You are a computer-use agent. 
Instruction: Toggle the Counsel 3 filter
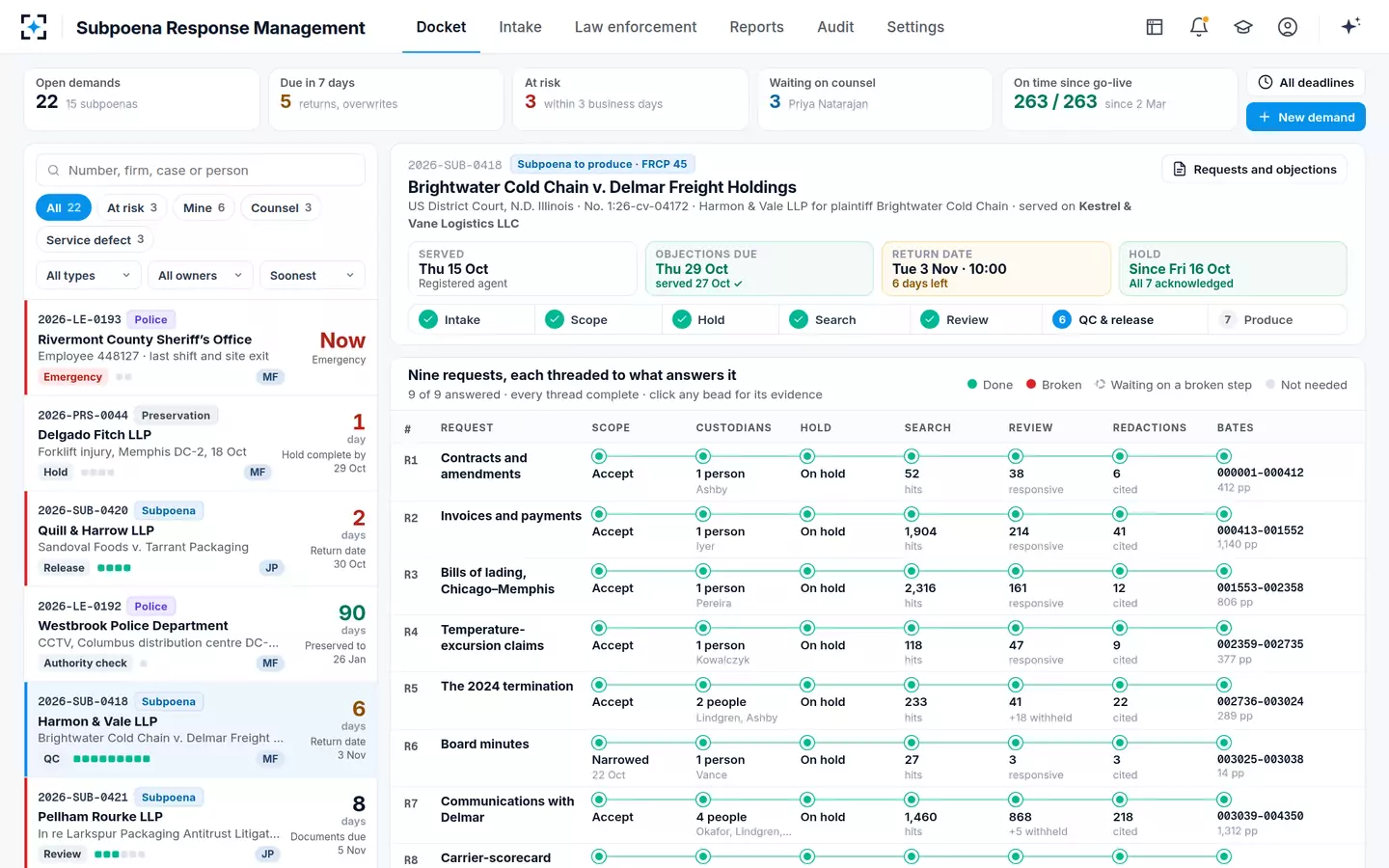(x=281, y=207)
